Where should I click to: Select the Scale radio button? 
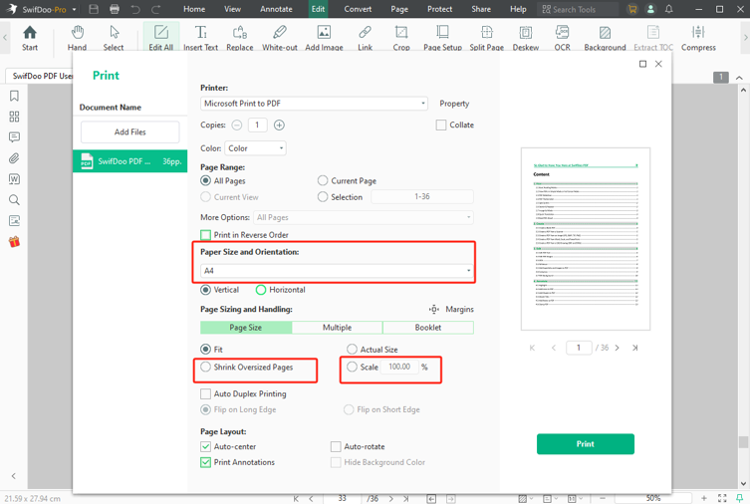pos(352,367)
